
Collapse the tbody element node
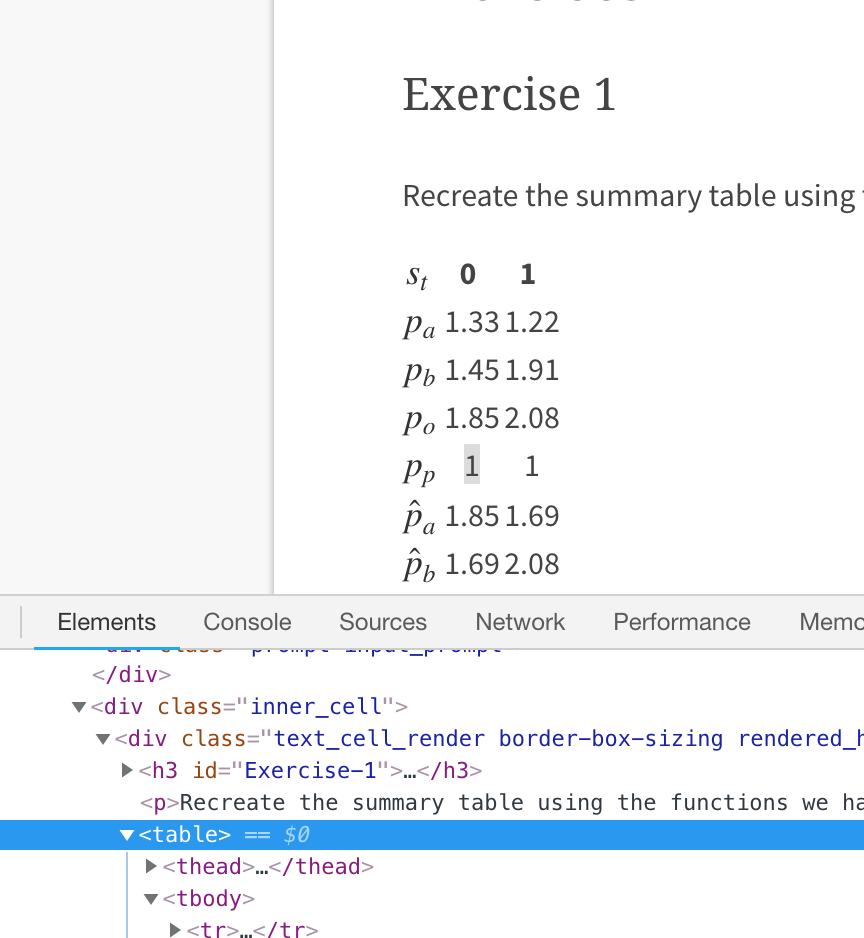(x=151, y=898)
